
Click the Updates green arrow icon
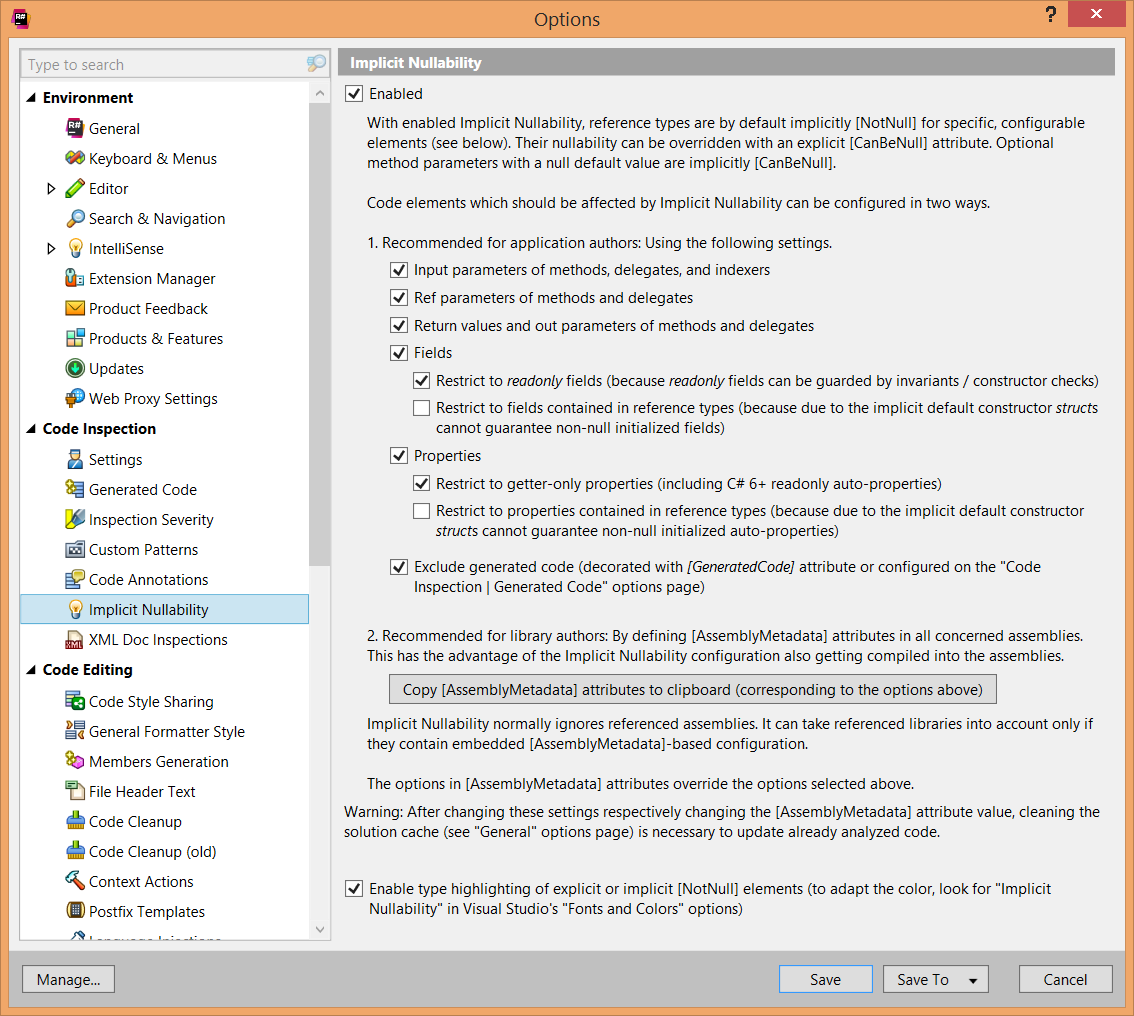(75, 368)
